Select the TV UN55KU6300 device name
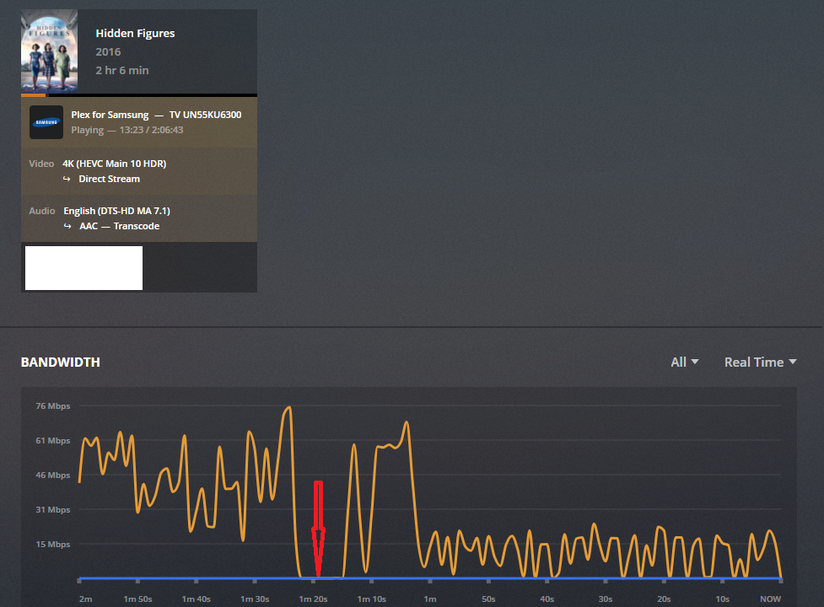824x607 pixels. point(205,115)
